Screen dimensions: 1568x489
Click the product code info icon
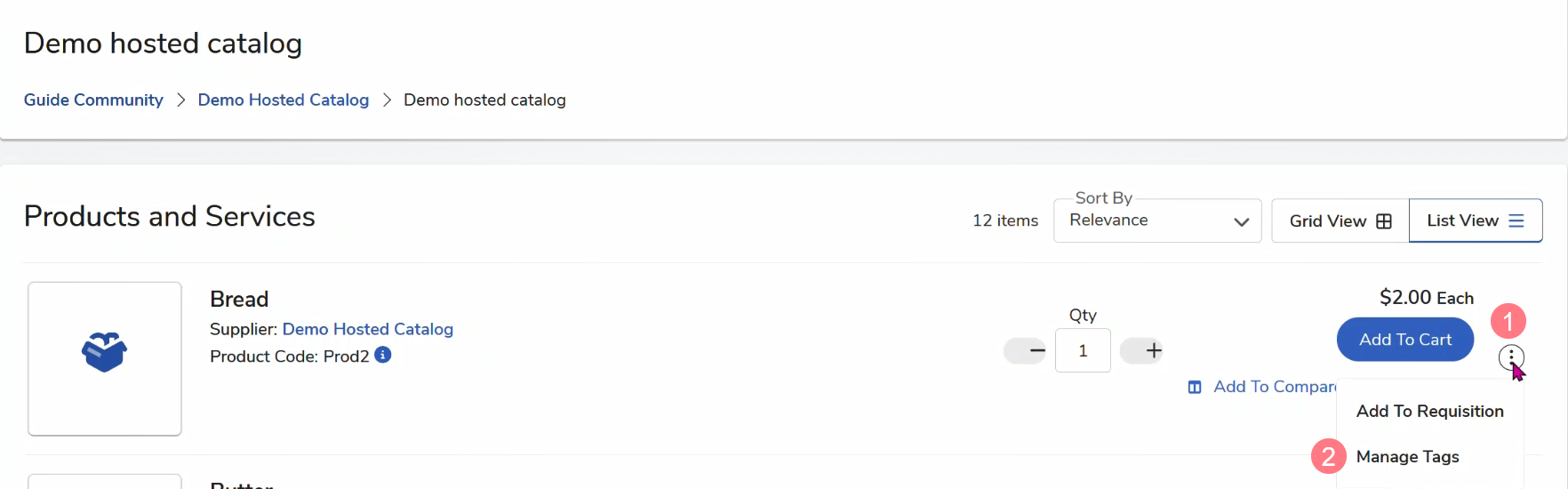click(x=382, y=355)
